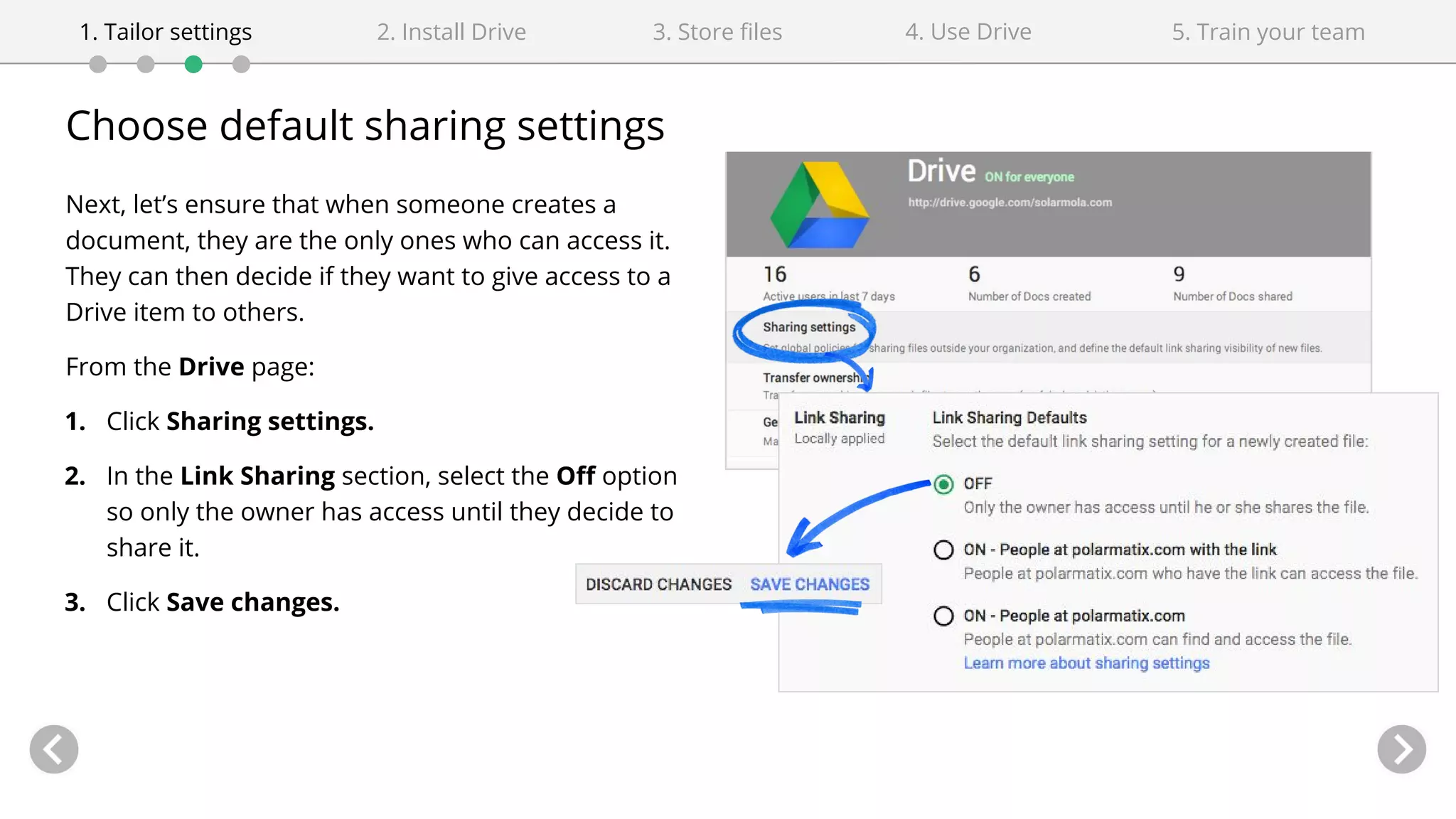This screenshot has height=819, width=1456.
Task: Open the 5. Train your team step
Action: click(x=1268, y=32)
